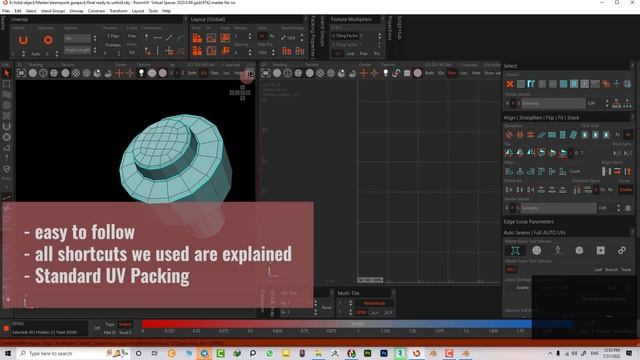Click the Leaf button in Auto Seams
The image size is (640, 360).
[598, 270]
